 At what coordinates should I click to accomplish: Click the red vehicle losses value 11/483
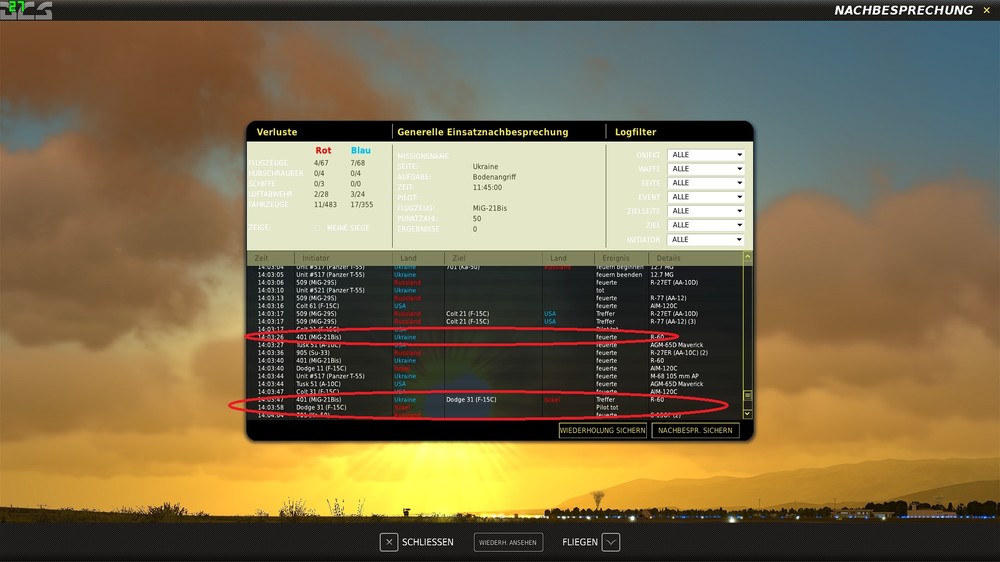pyautogui.click(x=325, y=205)
